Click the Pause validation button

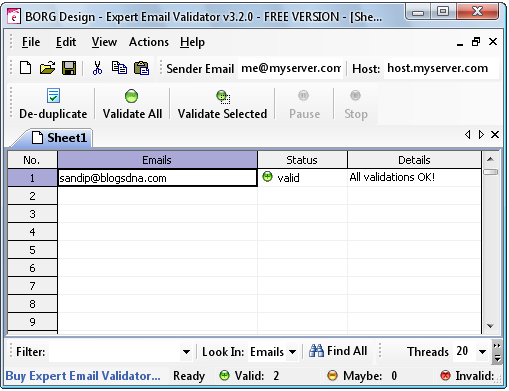304,104
